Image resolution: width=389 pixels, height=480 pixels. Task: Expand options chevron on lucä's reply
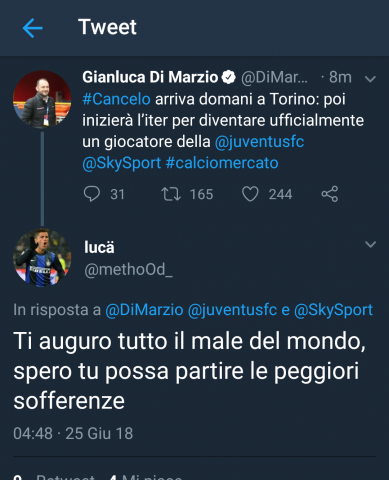pyautogui.click(x=370, y=244)
